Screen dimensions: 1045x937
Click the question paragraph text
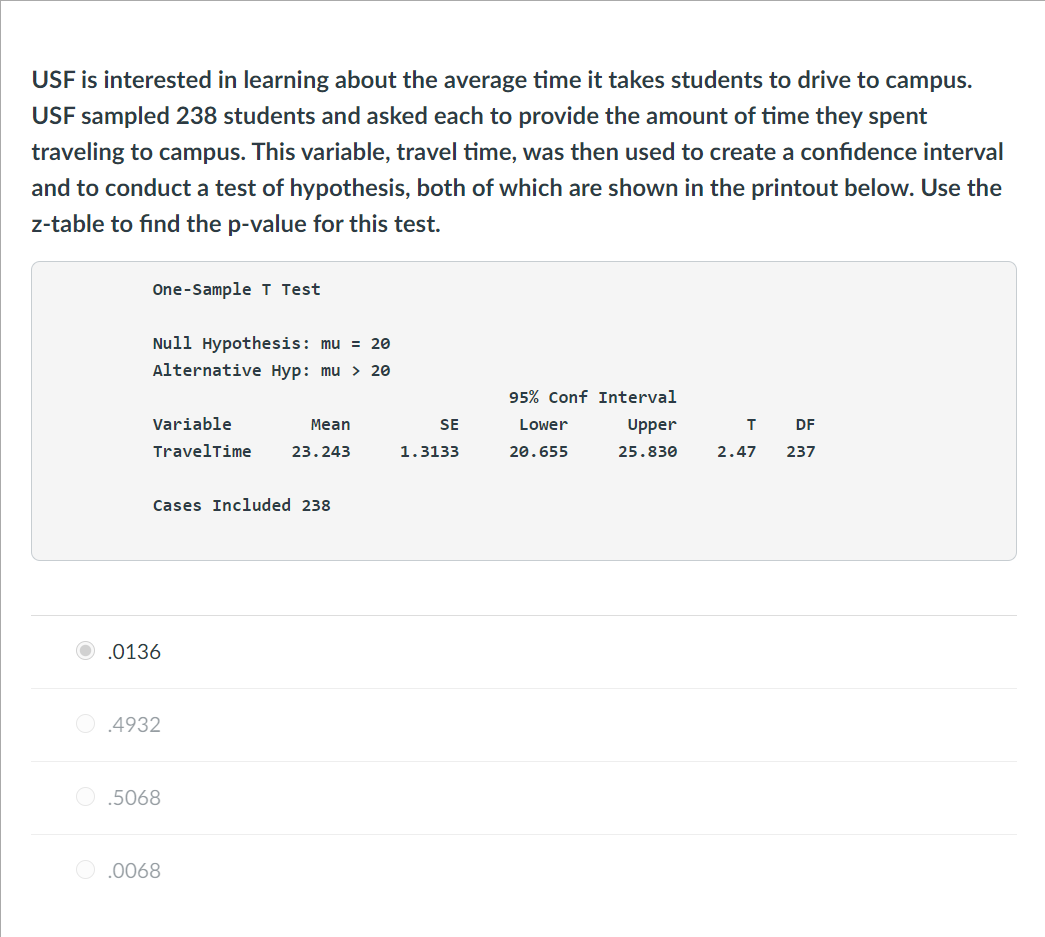(516, 151)
